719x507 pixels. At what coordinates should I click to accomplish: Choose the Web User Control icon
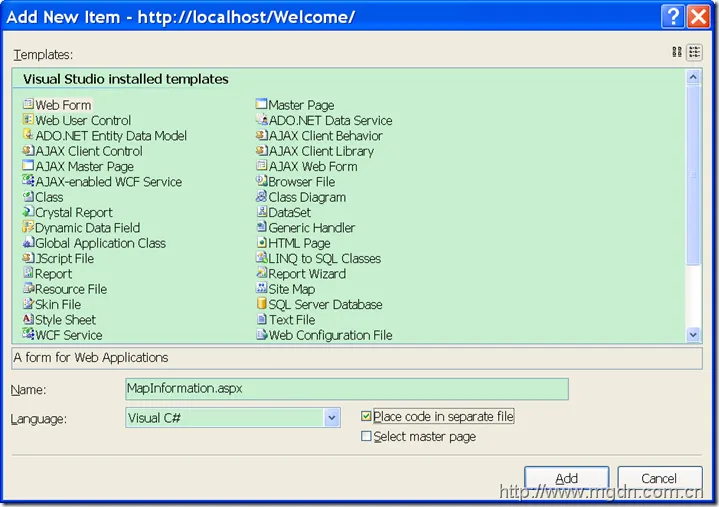tap(28, 120)
